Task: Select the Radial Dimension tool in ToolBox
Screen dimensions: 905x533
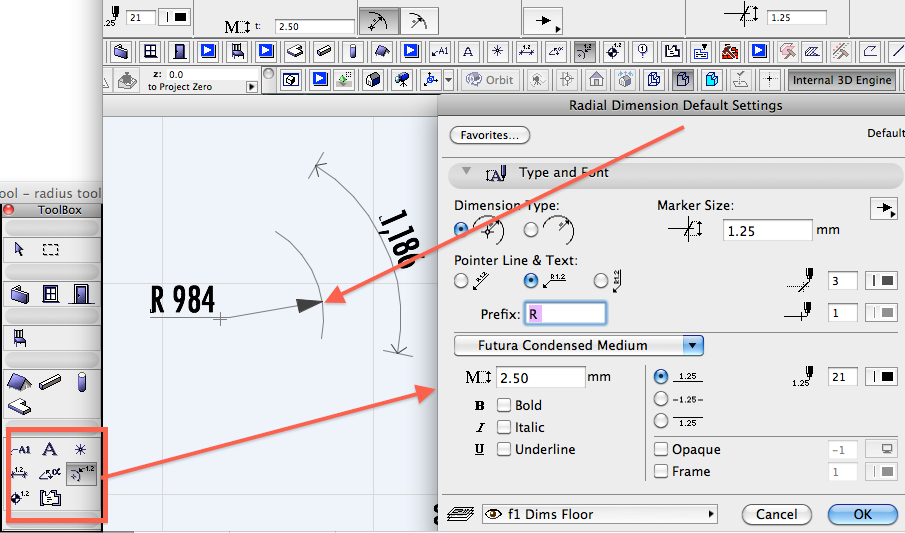Action: coord(81,473)
